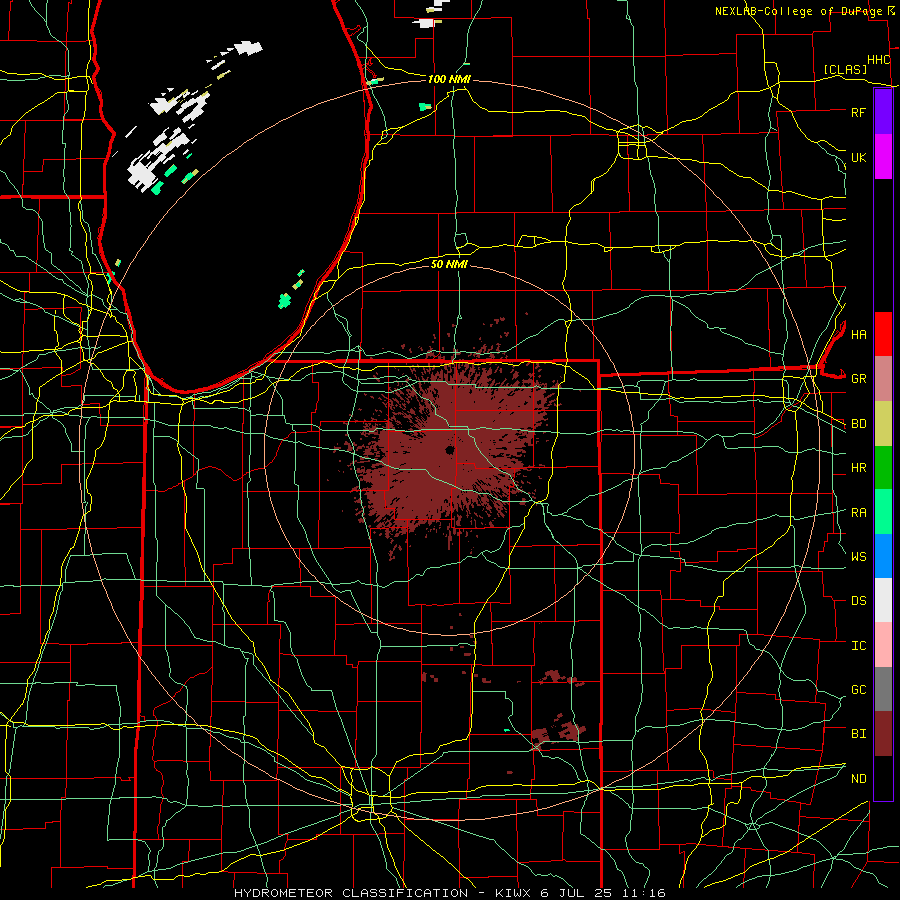Select the yellow BD legend swatch

click(883, 424)
